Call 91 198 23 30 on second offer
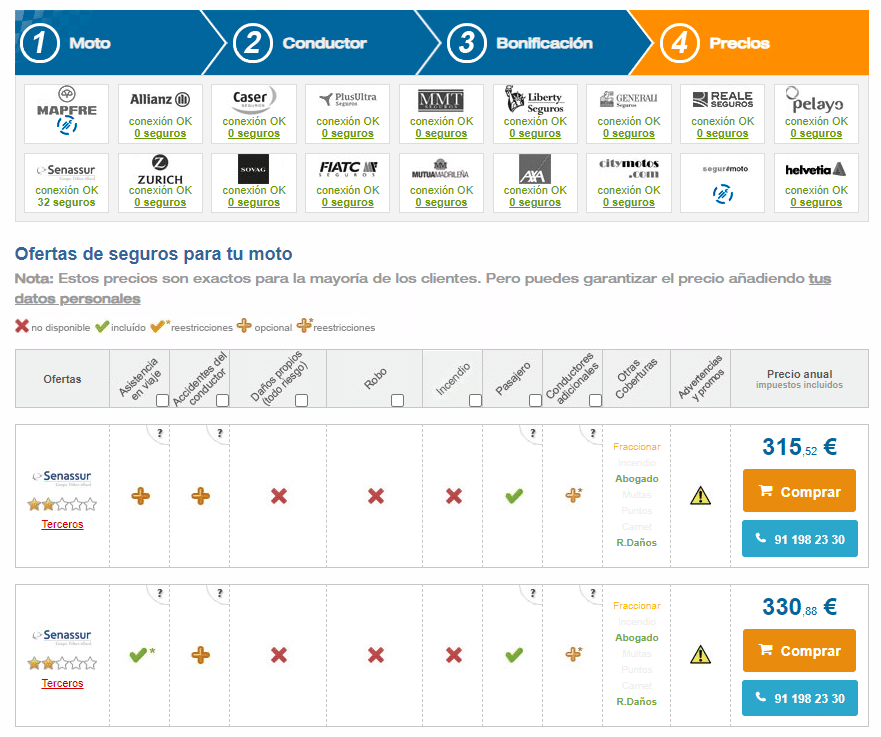The height and width of the screenshot is (737, 881). [799, 699]
